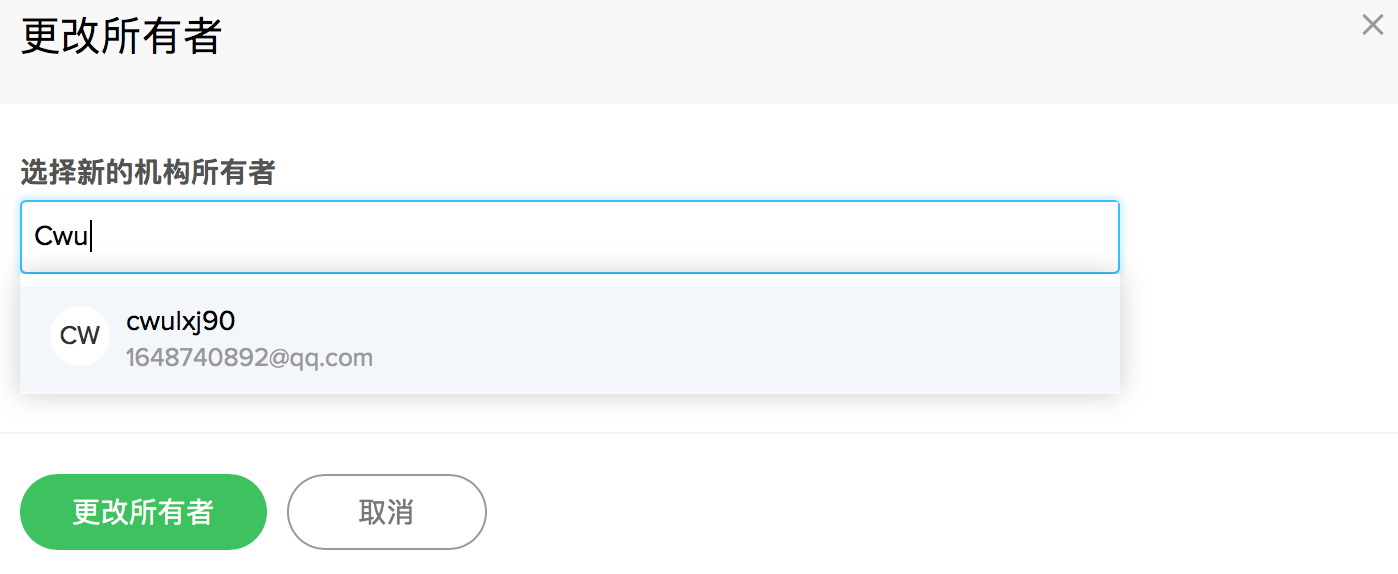1398x574 pixels.
Task: Click the 更改所有者 dialog title
Action: tap(121, 38)
